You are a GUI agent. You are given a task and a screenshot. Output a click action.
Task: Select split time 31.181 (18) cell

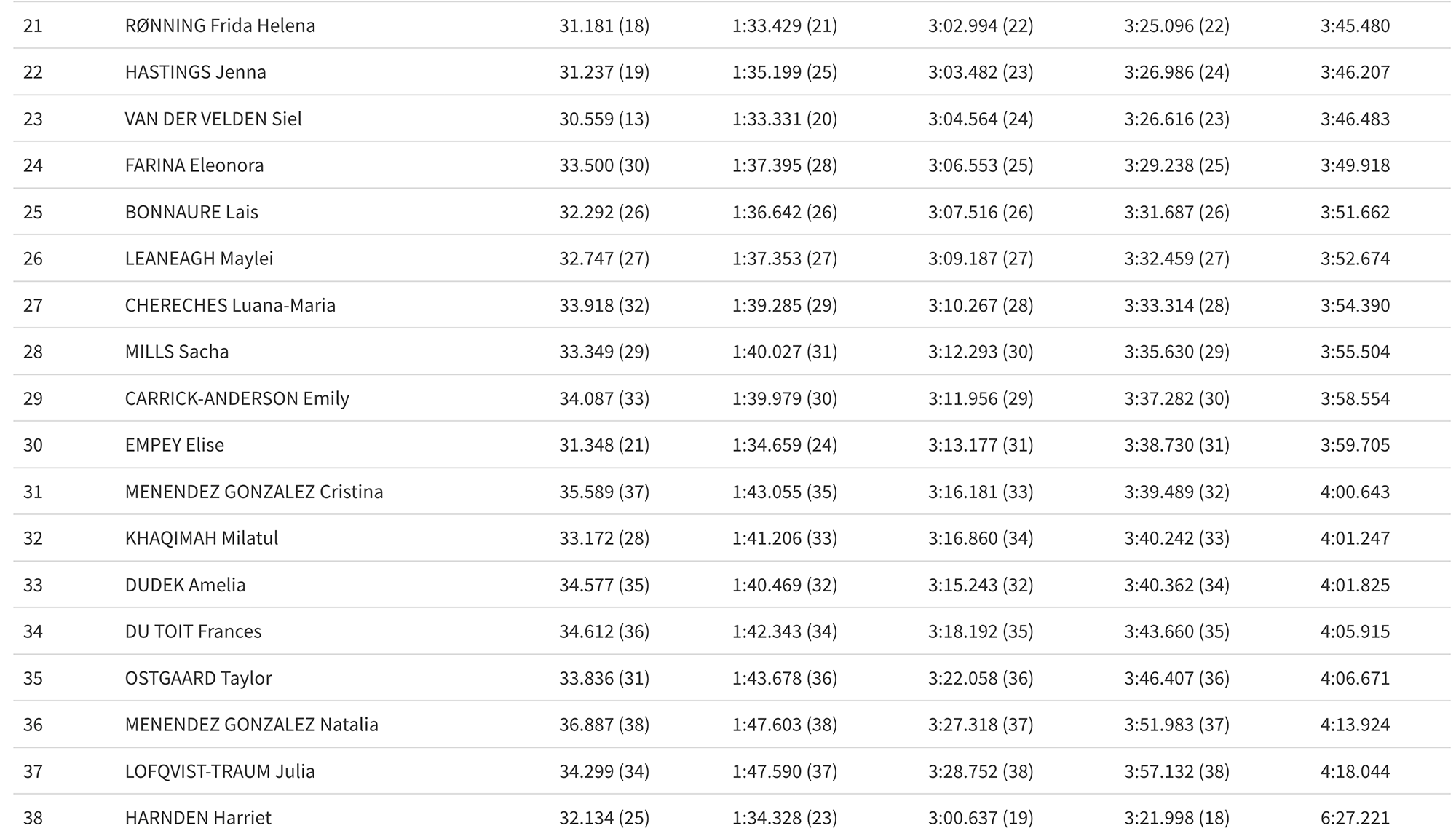pos(604,25)
